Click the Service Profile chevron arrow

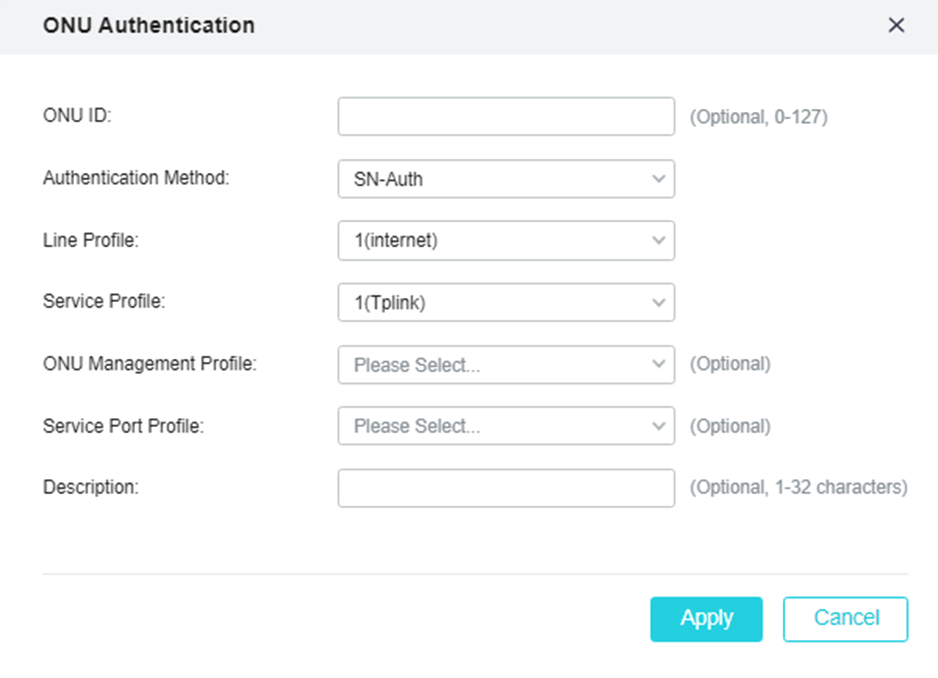click(x=658, y=303)
